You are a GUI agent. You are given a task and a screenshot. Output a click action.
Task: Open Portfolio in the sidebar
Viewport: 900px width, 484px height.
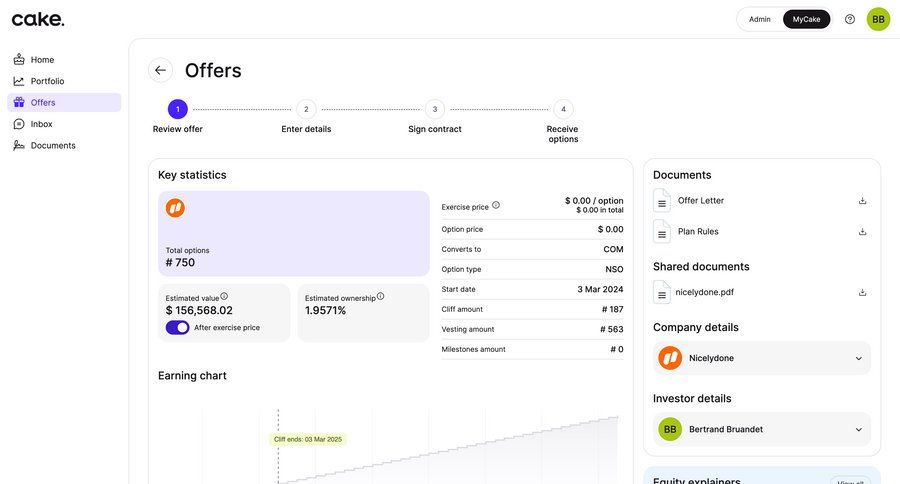(x=47, y=81)
